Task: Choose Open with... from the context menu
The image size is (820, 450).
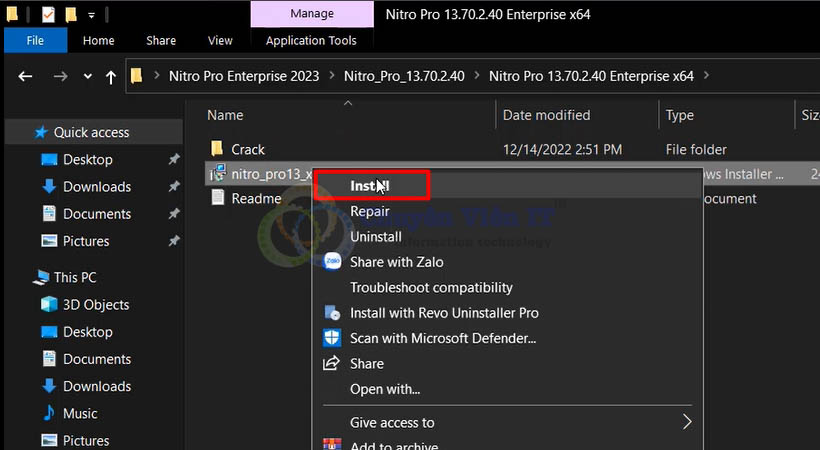Action: [x=385, y=389]
